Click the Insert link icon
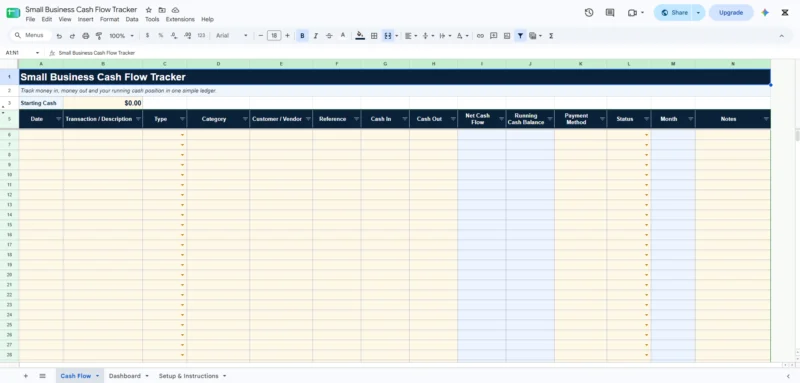 tap(480, 36)
